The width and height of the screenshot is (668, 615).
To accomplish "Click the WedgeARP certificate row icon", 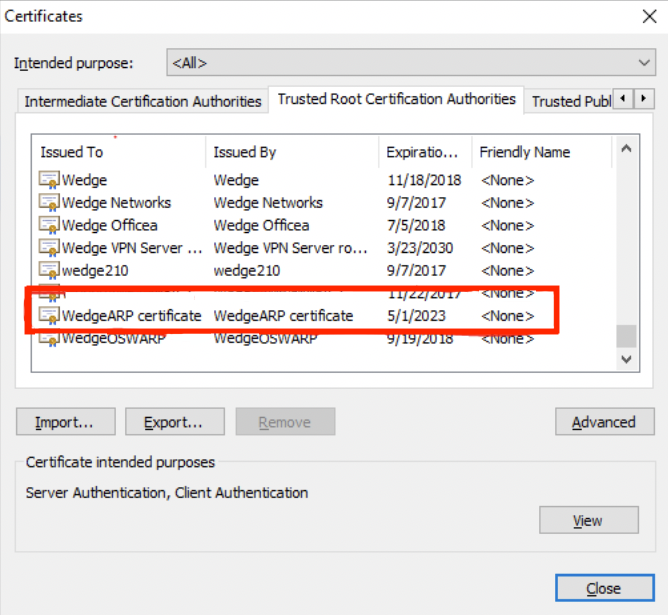I will point(49,316).
